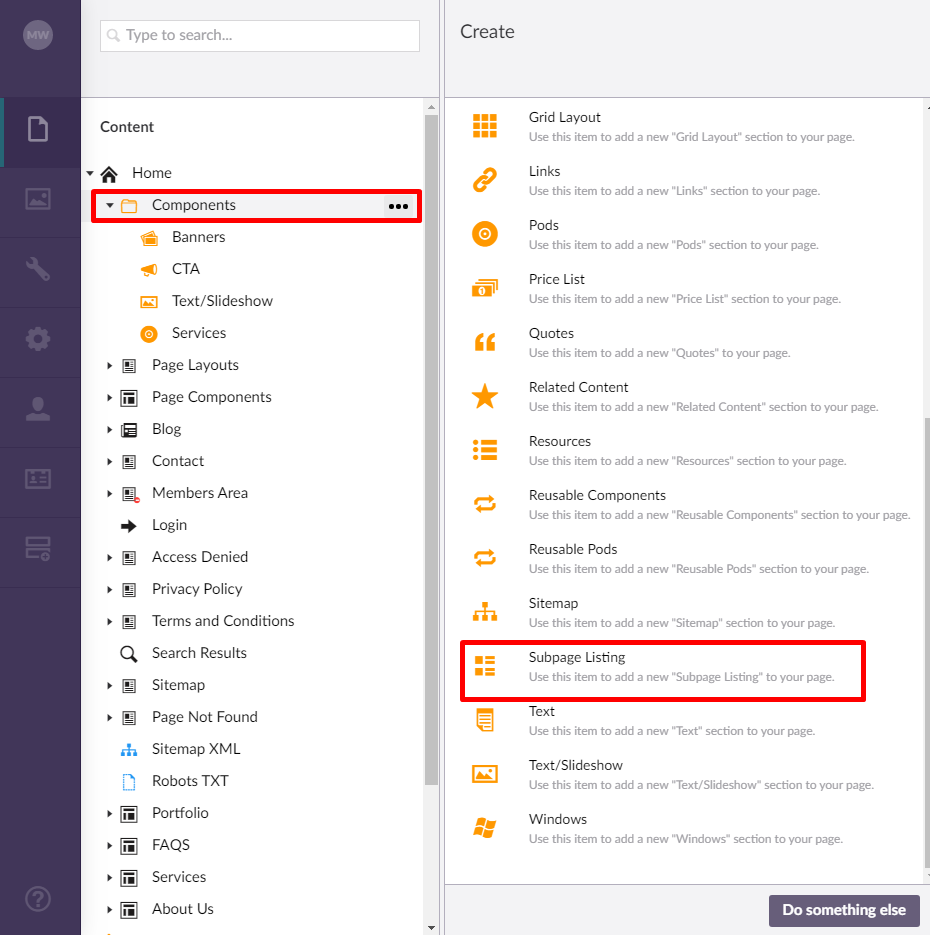Click the Related Content star icon
Viewport: 930px width, 935px height.
click(485, 396)
